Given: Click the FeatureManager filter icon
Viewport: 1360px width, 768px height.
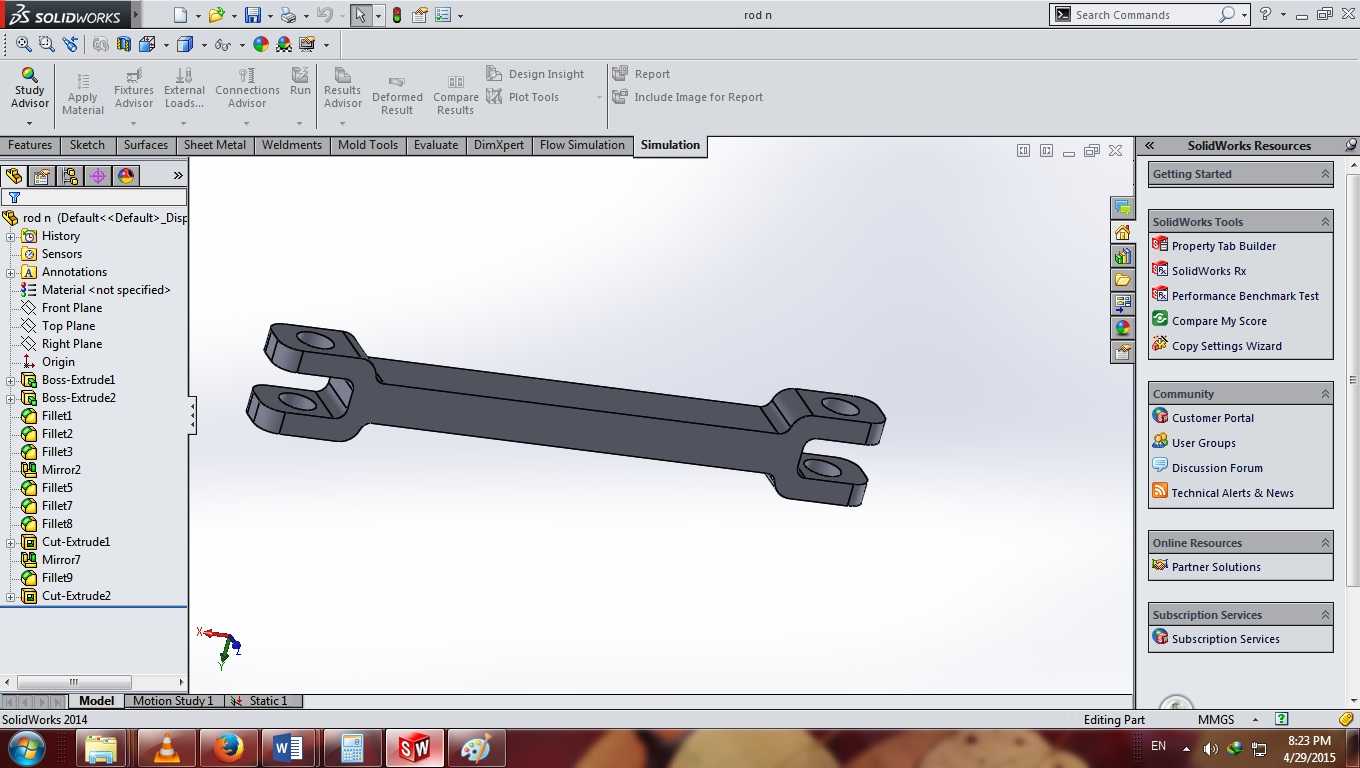Looking at the screenshot, I should coord(14,198).
